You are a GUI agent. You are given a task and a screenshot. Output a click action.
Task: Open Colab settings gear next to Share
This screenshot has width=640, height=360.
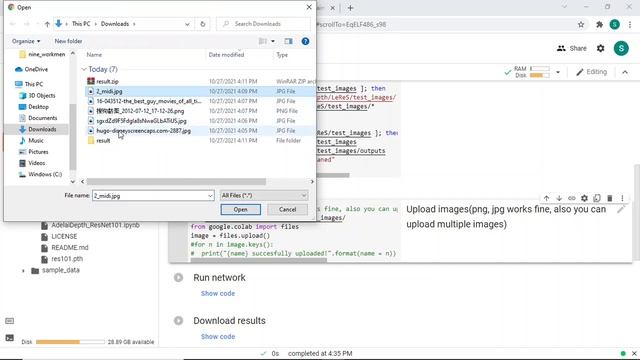600,48
